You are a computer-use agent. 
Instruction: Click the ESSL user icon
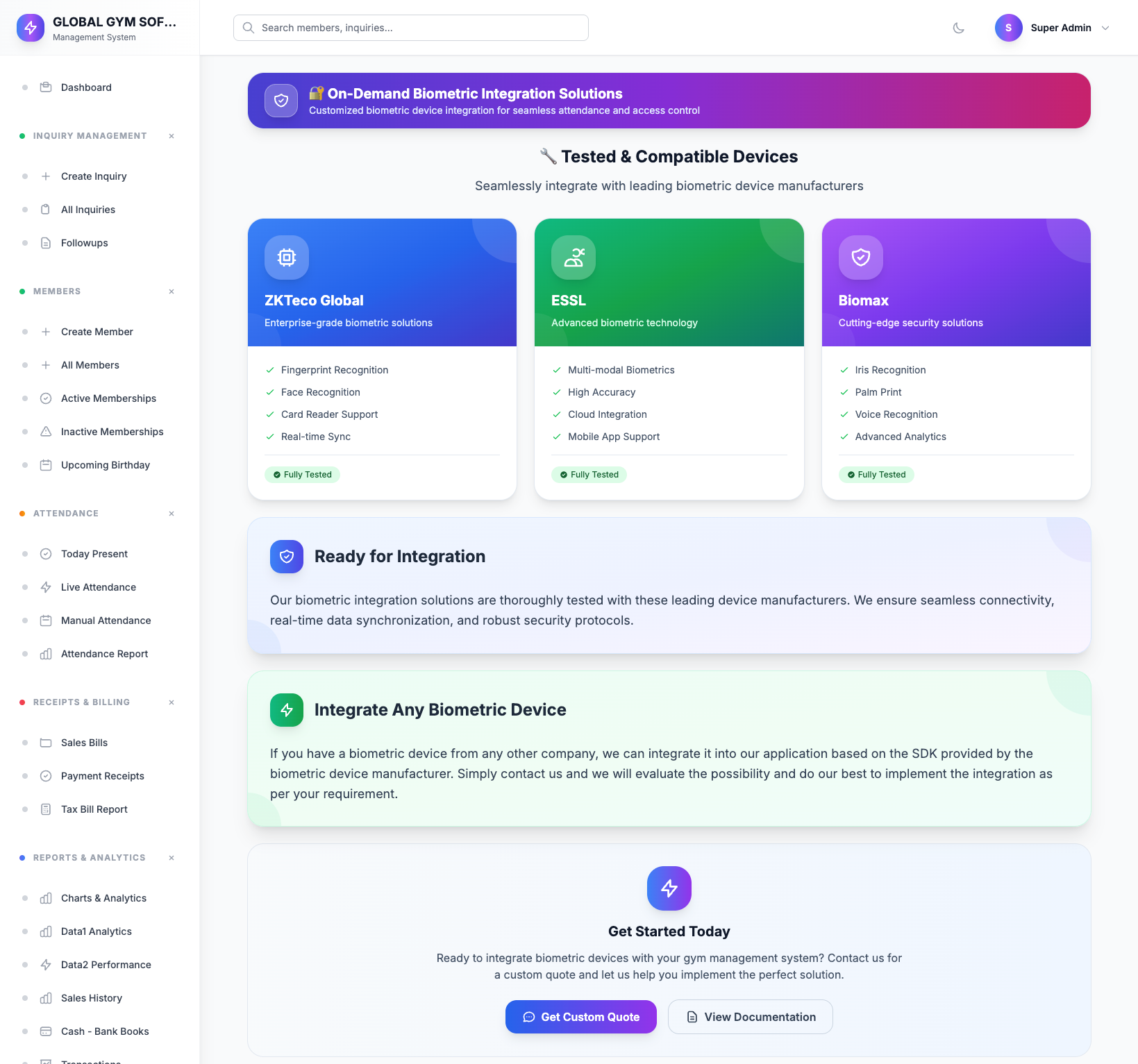(574, 257)
